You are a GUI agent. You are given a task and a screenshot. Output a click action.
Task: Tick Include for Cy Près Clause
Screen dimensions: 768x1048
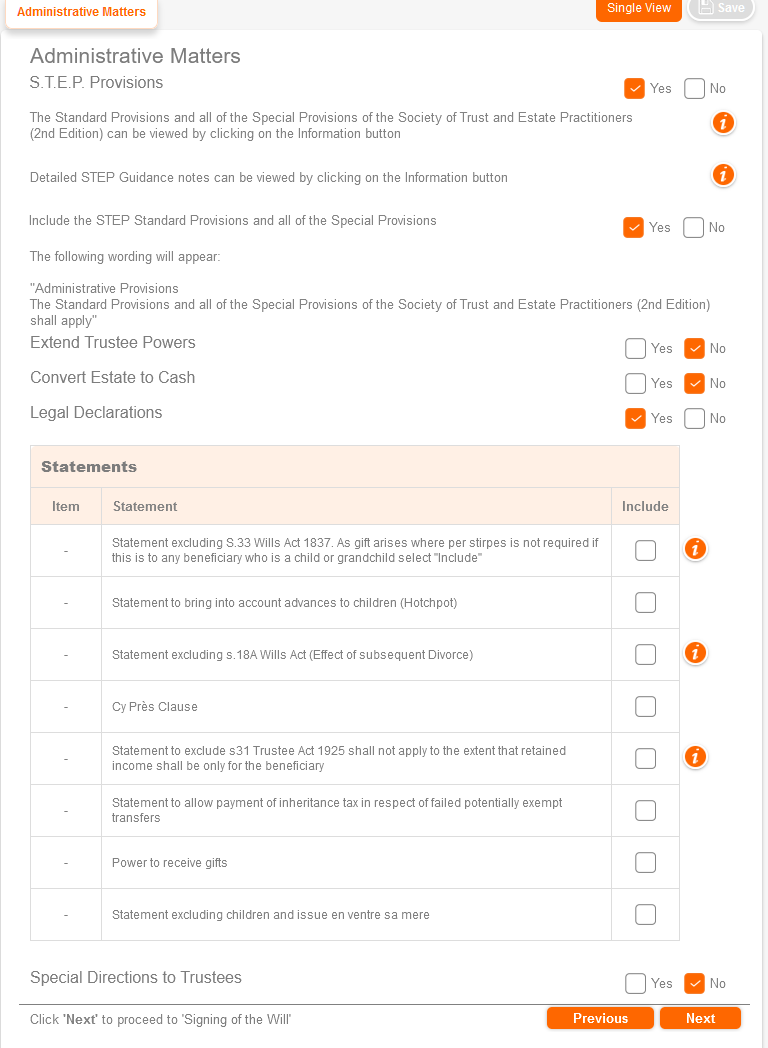click(x=646, y=706)
